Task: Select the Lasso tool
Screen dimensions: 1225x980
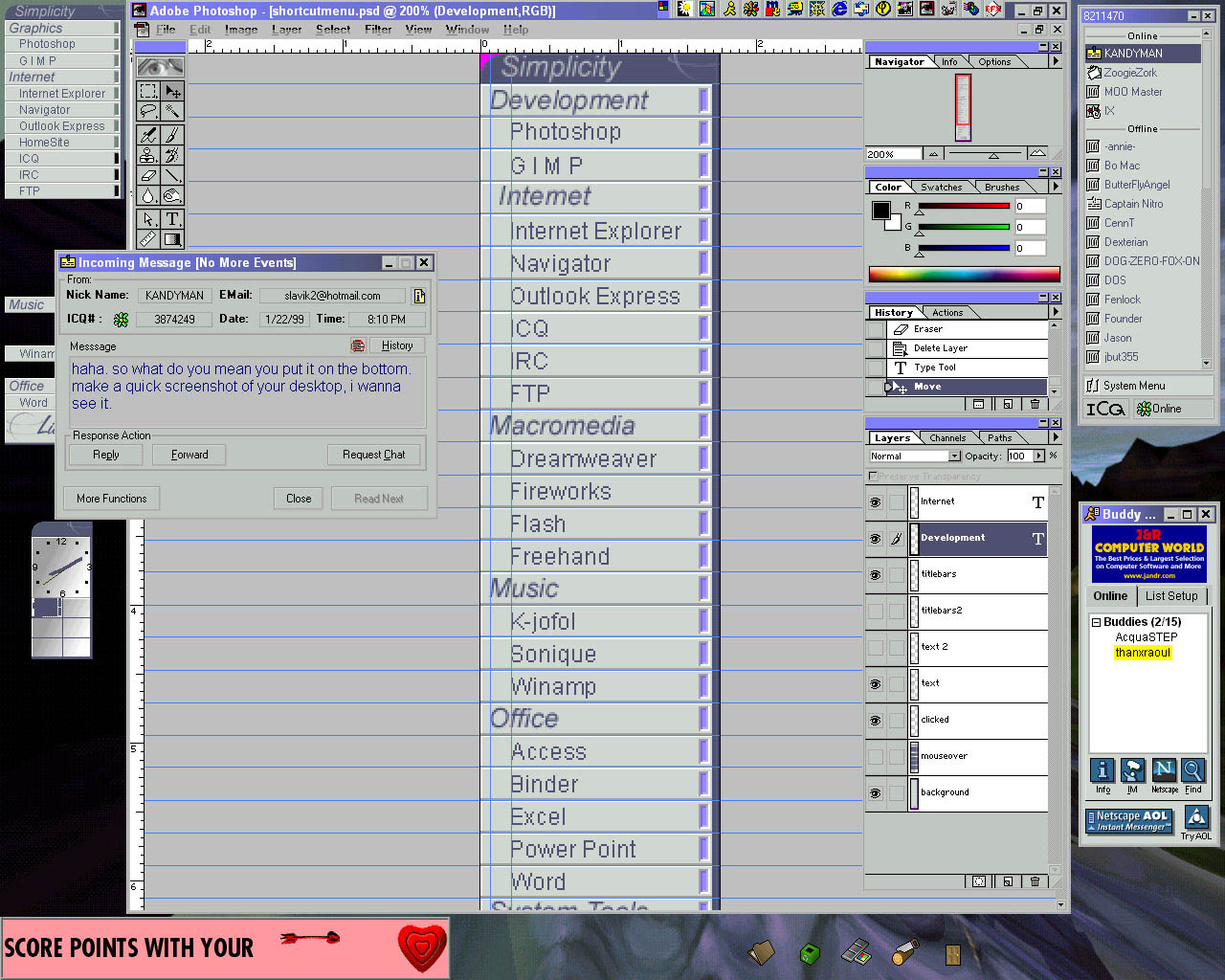Action: point(148,112)
